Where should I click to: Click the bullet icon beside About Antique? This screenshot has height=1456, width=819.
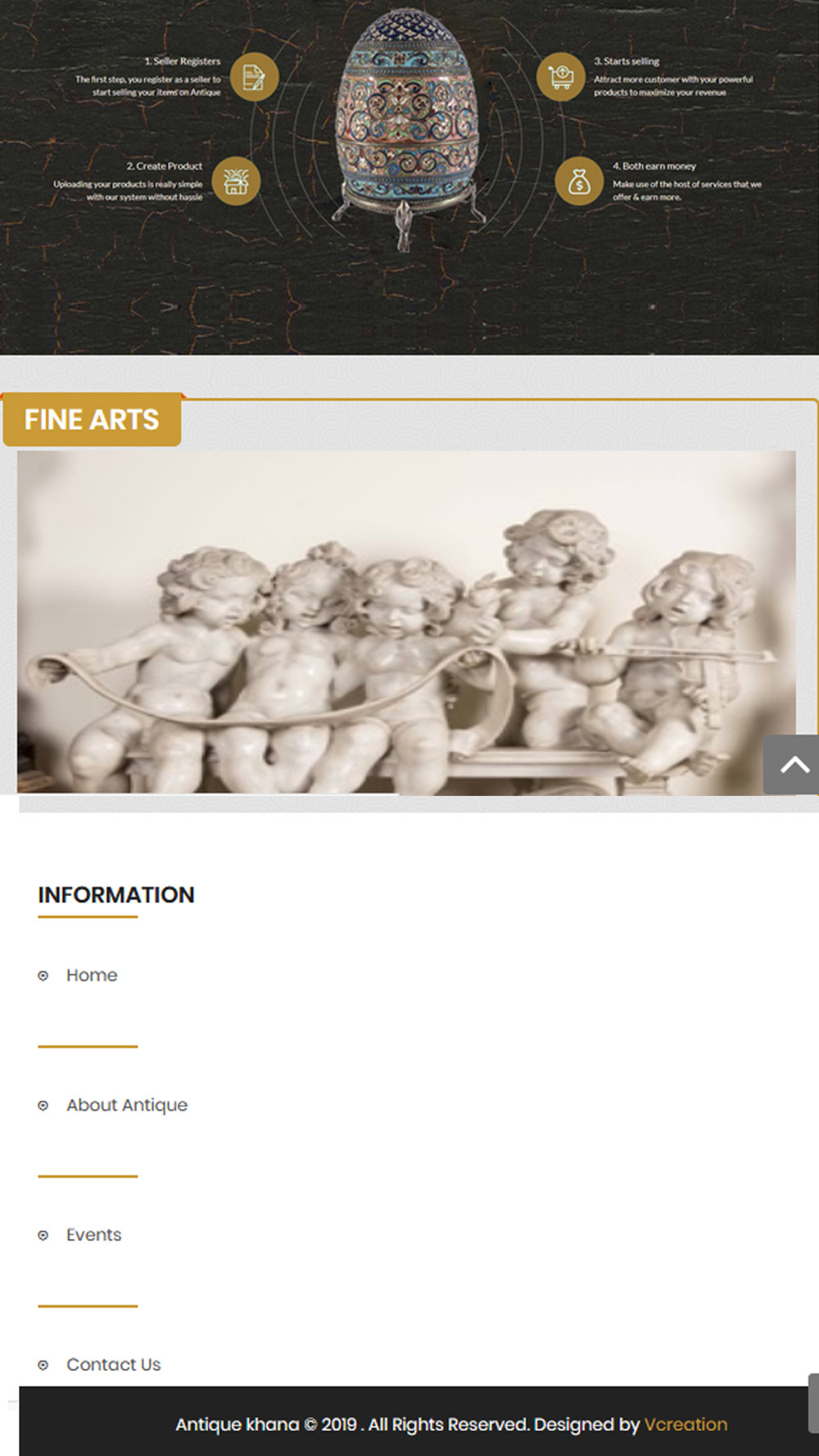(43, 1106)
